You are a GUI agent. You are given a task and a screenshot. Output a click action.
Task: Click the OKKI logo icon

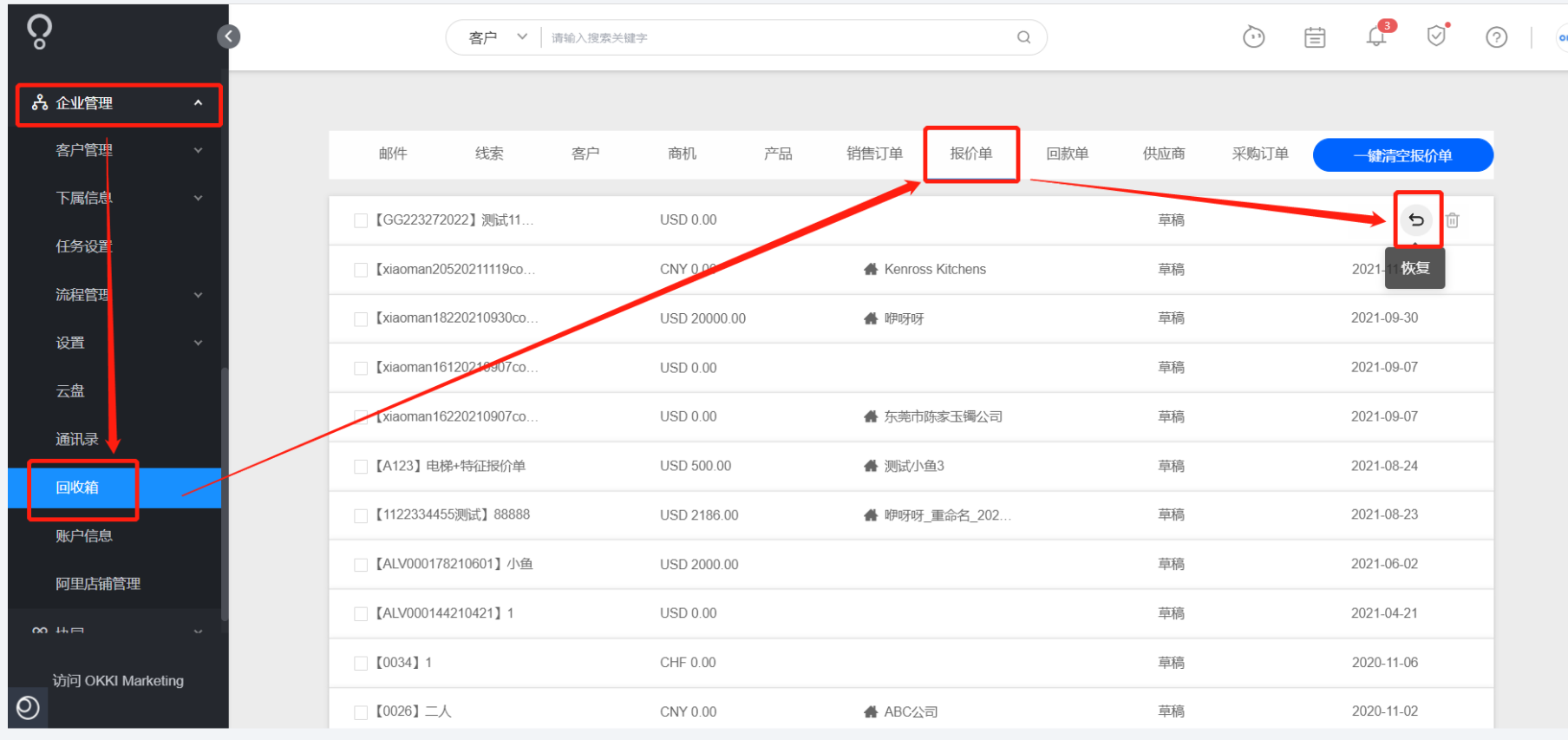pyautogui.click(x=39, y=32)
